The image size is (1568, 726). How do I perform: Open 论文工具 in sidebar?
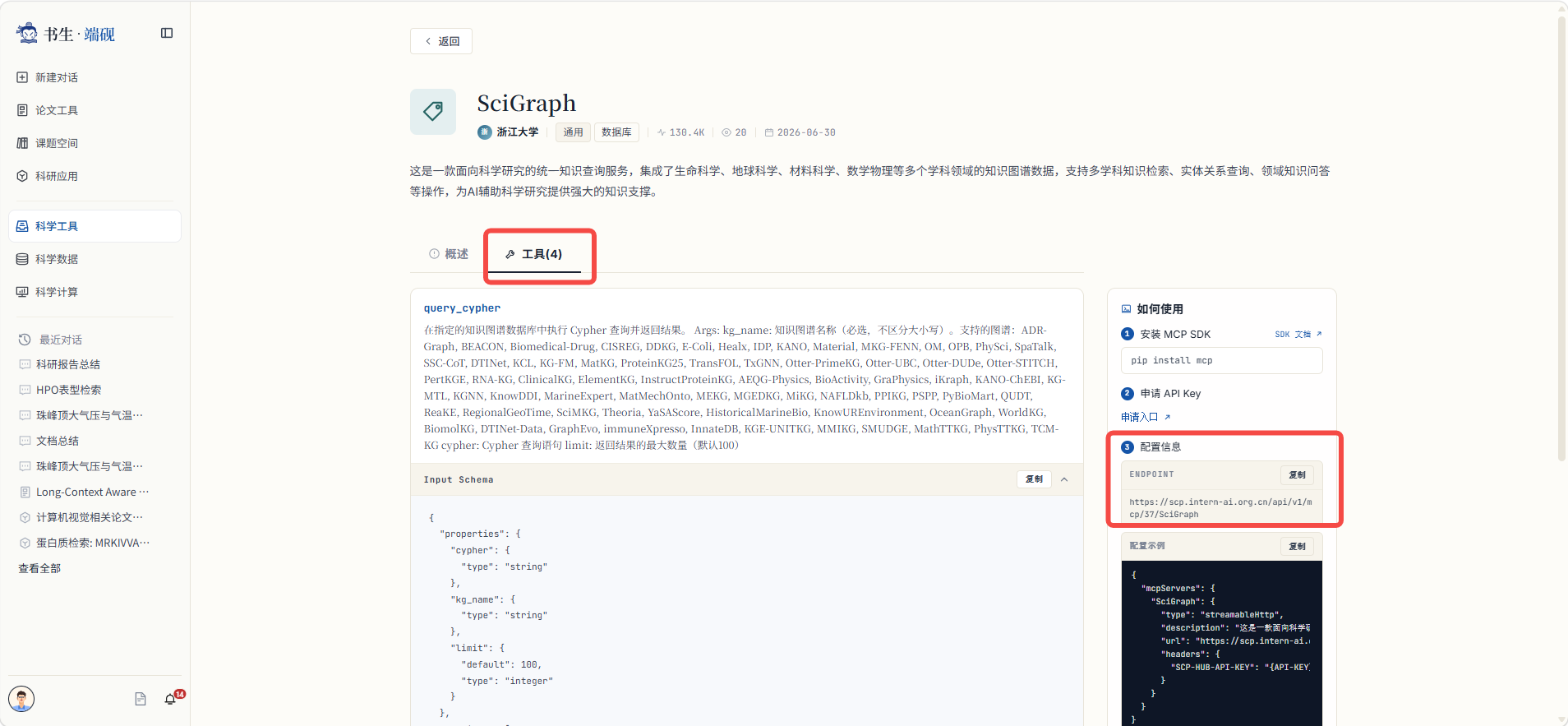pyautogui.click(x=95, y=110)
